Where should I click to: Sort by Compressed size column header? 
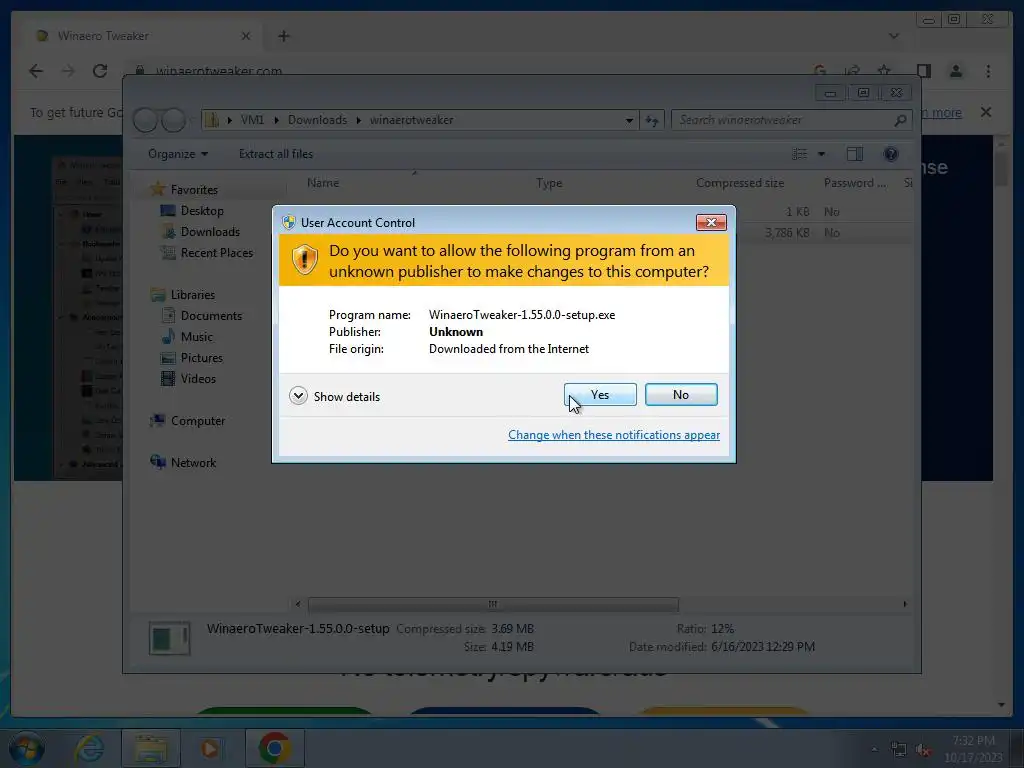[740, 184]
